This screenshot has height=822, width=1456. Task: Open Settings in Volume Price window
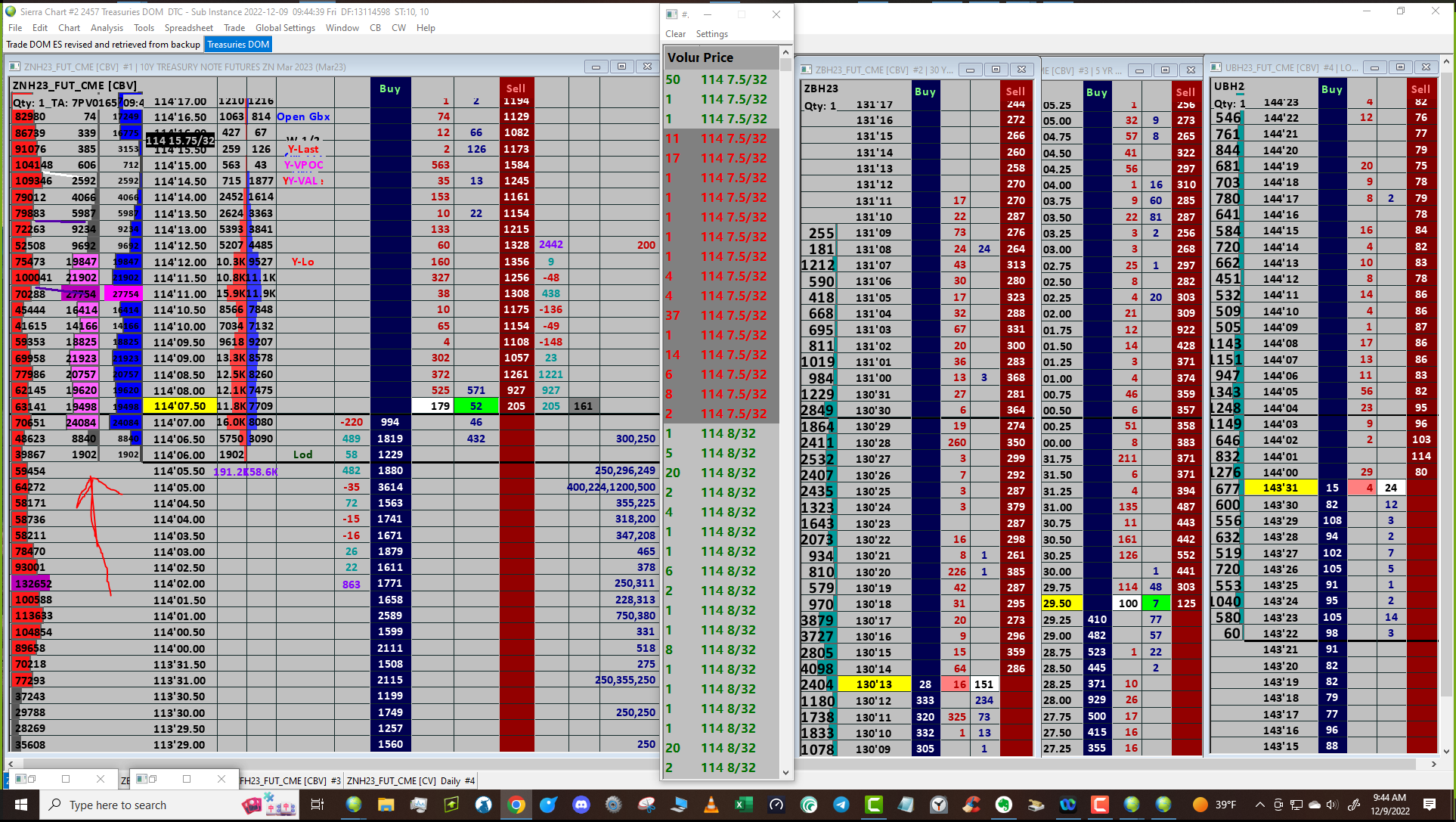pos(711,34)
